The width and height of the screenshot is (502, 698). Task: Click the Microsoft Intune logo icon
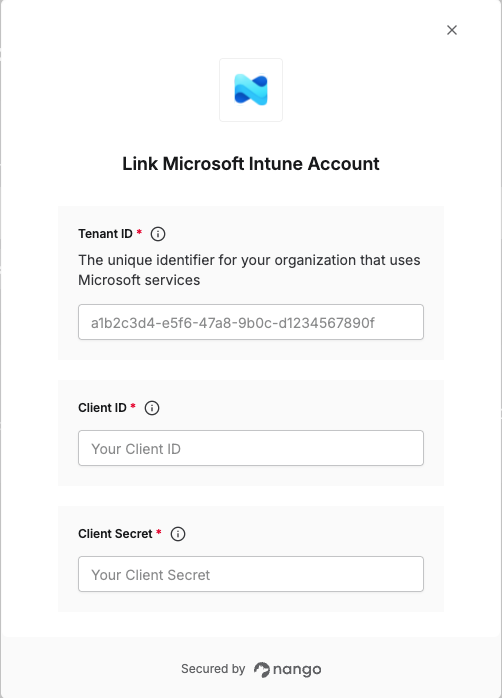(251, 90)
